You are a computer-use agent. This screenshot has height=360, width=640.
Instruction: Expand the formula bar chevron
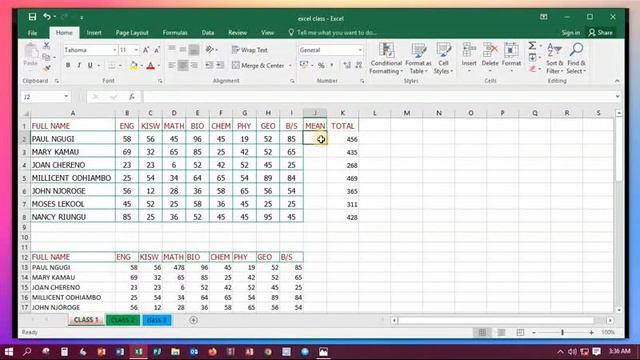pos(618,96)
